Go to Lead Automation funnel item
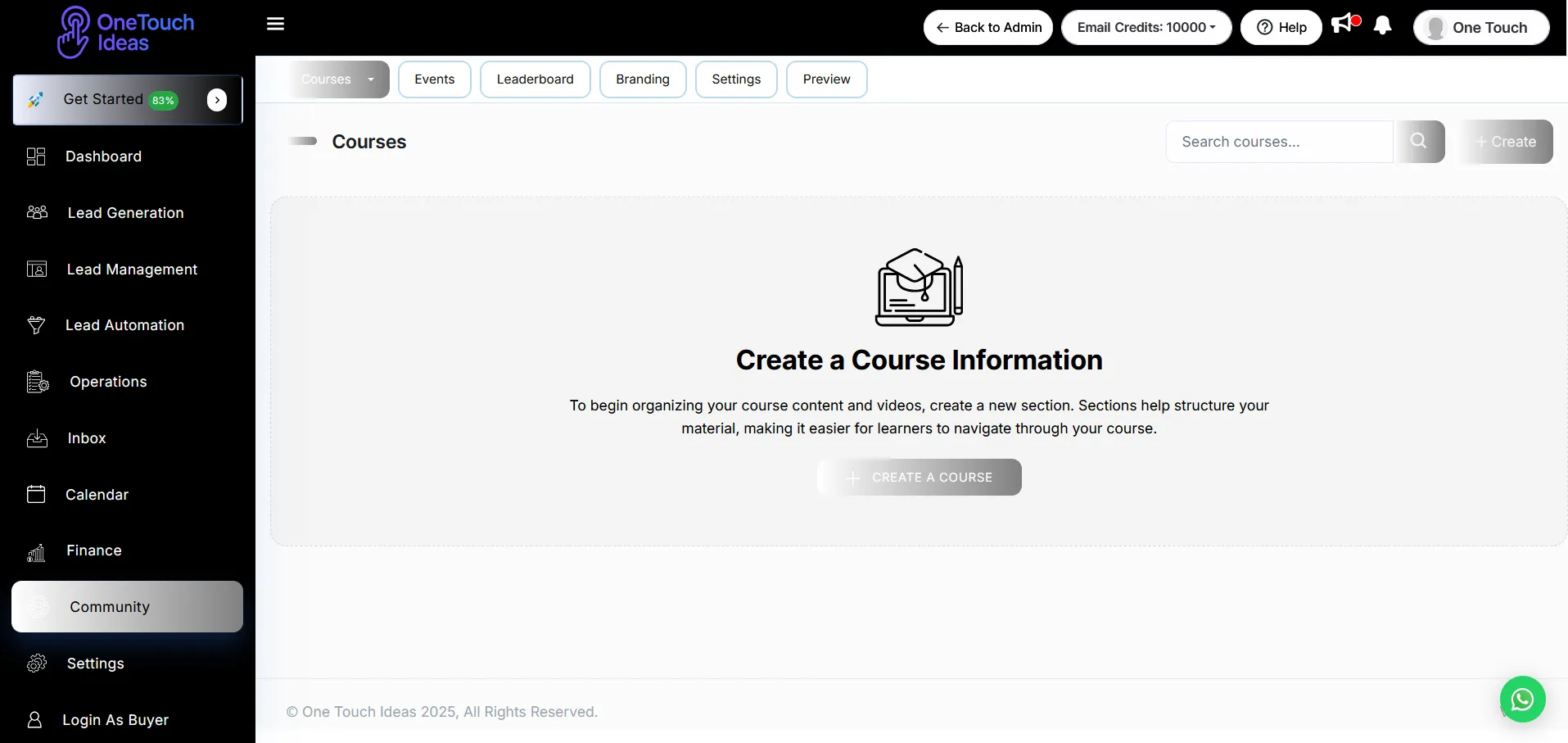Viewport: 1568px width, 743px height. pos(124,325)
